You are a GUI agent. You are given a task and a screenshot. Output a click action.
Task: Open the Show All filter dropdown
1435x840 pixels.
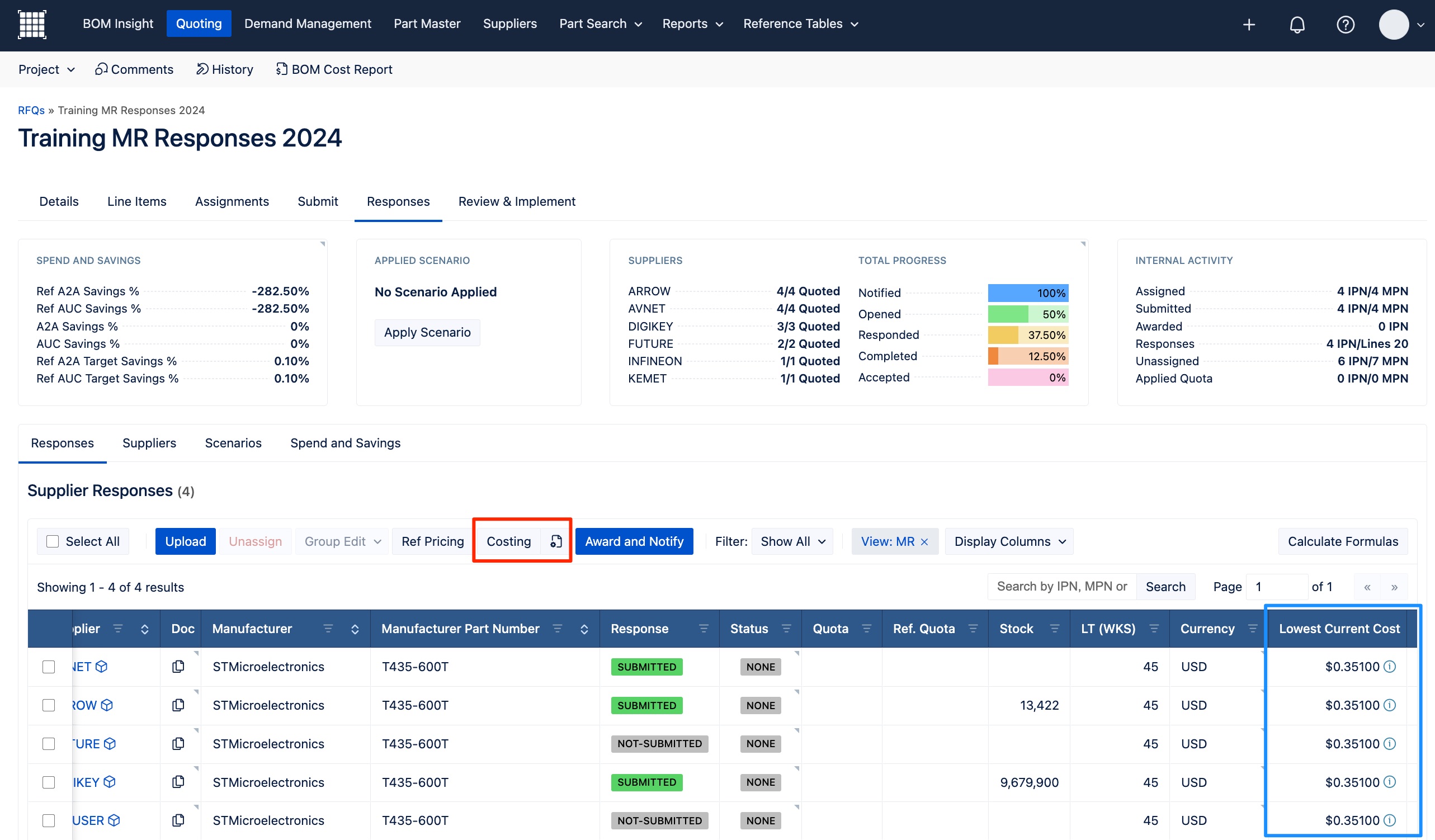[x=792, y=541]
